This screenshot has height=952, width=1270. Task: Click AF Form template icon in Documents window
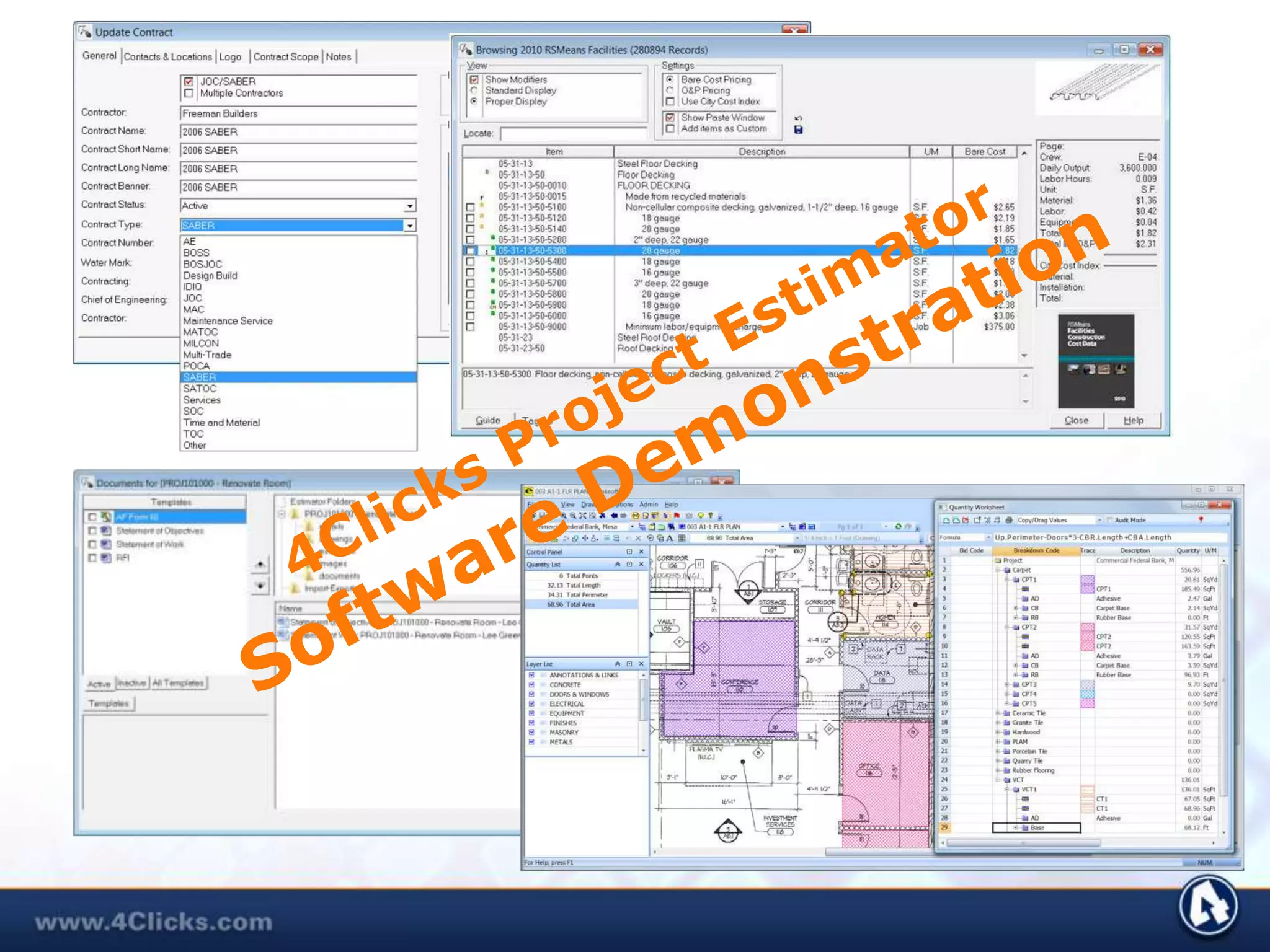click(x=107, y=516)
